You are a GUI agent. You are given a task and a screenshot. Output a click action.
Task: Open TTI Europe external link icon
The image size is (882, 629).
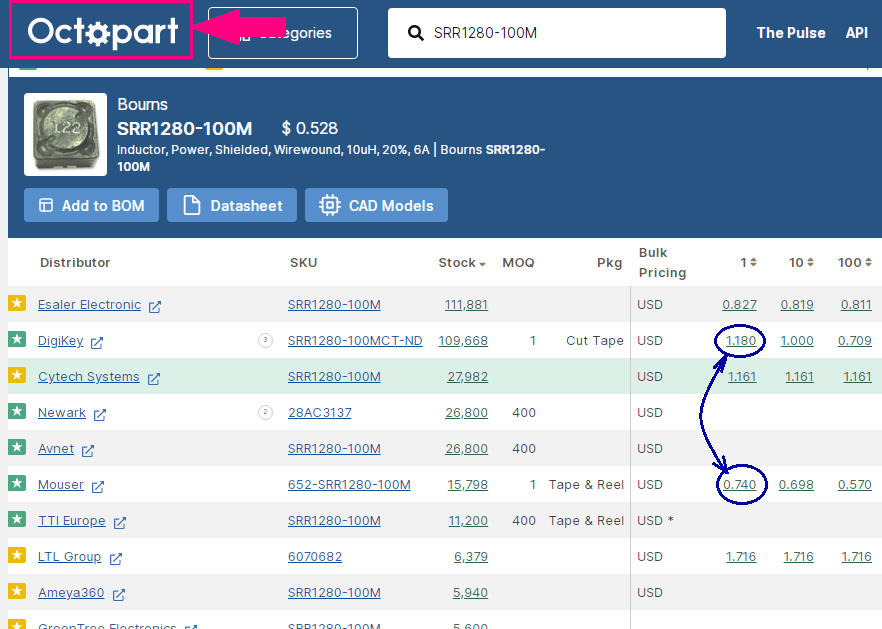click(x=119, y=523)
